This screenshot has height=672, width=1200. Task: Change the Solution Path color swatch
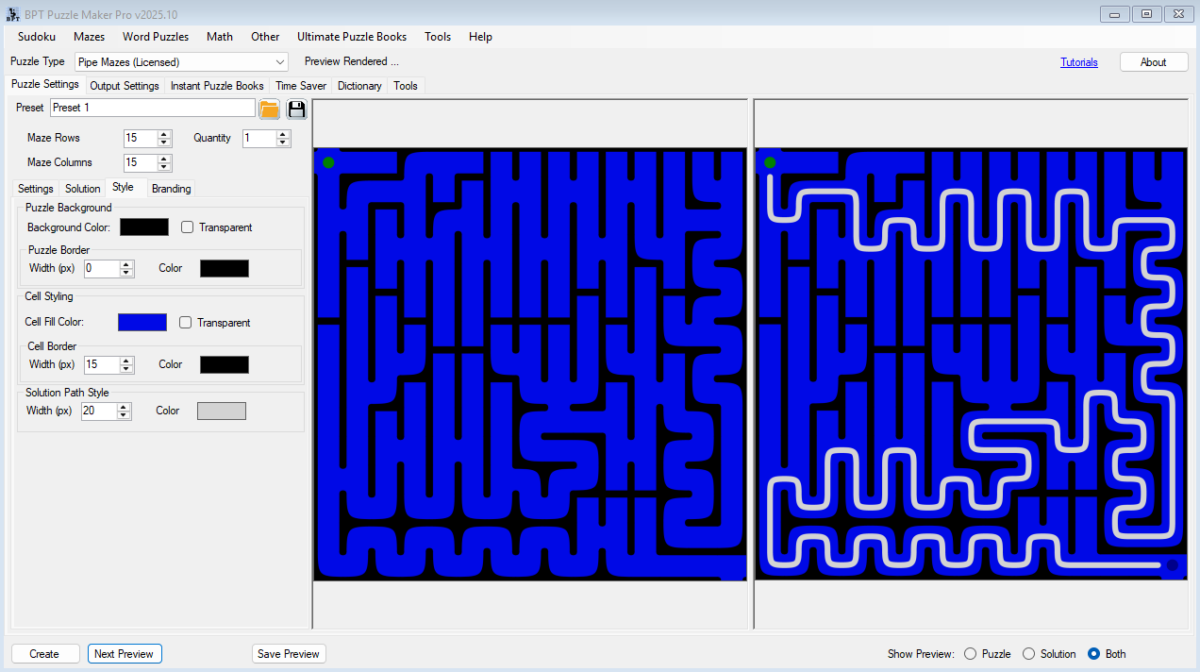pos(221,410)
